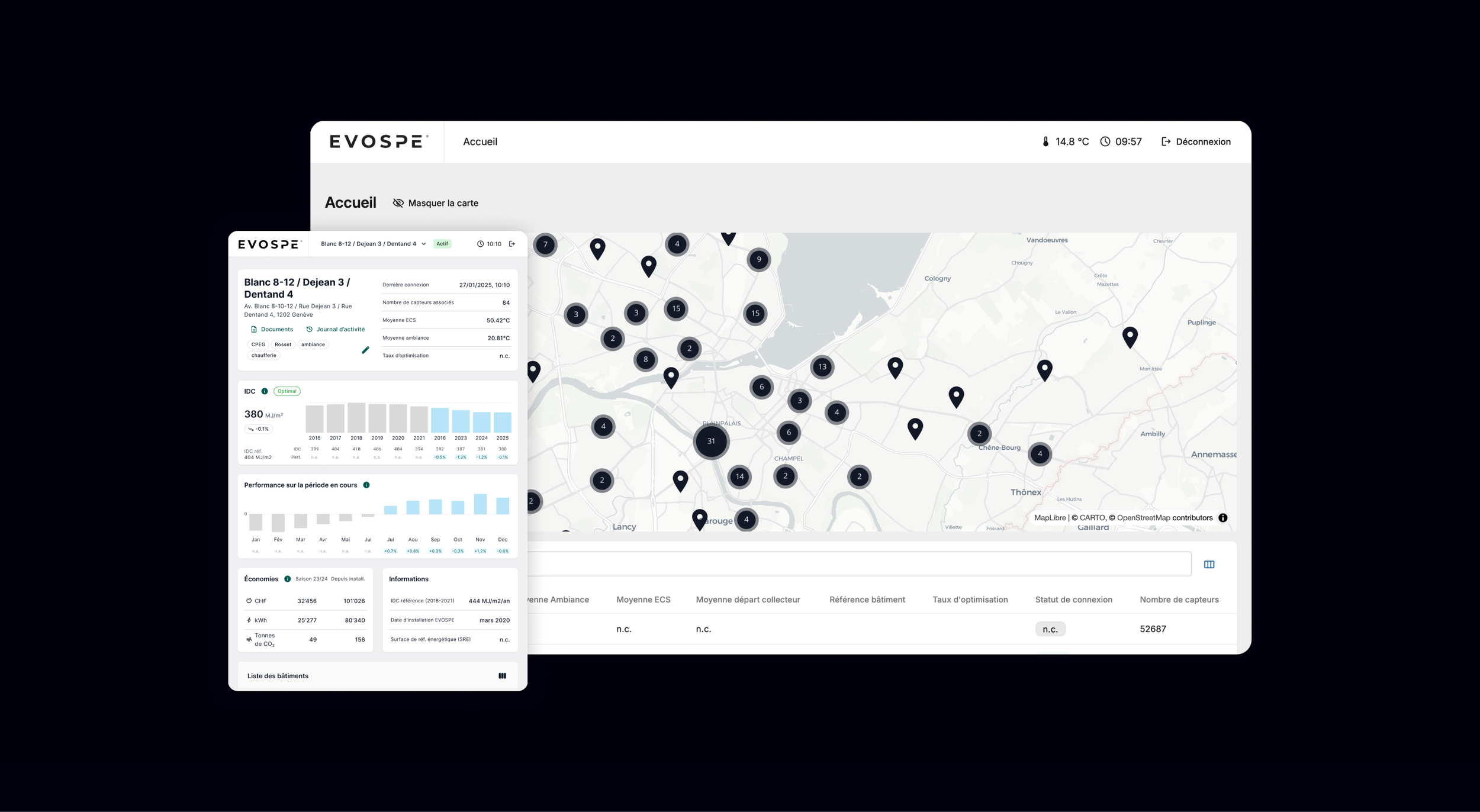The width and height of the screenshot is (1480, 812).
Task: Edit tags with the pencil icon
Action: click(x=365, y=350)
